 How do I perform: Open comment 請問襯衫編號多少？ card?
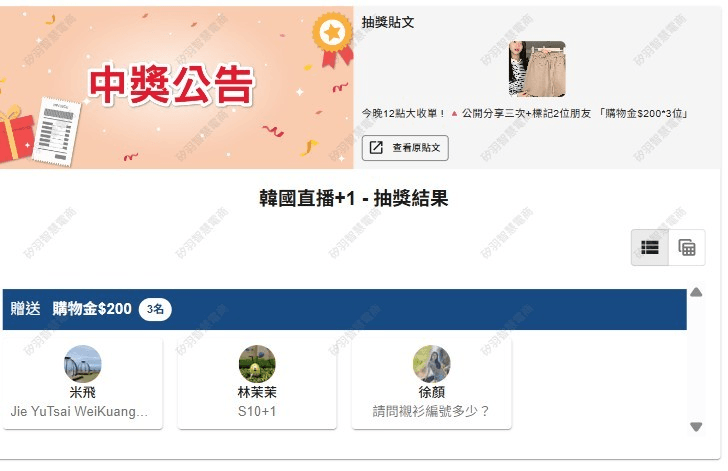pos(431,384)
